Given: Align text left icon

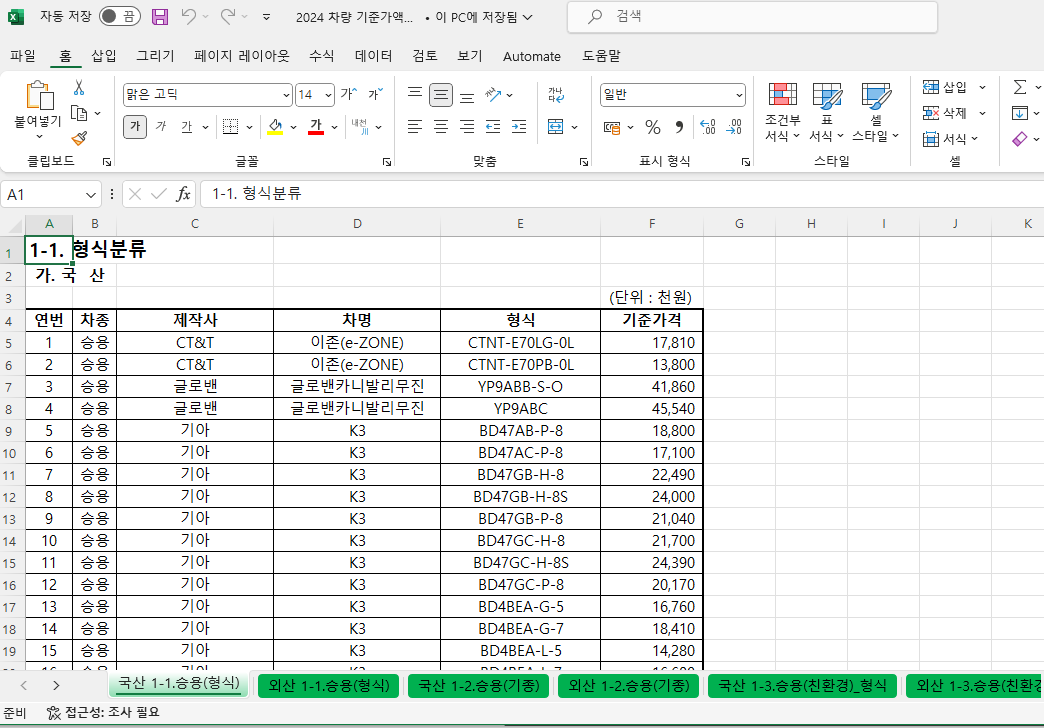Looking at the screenshot, I should point(414,126).
